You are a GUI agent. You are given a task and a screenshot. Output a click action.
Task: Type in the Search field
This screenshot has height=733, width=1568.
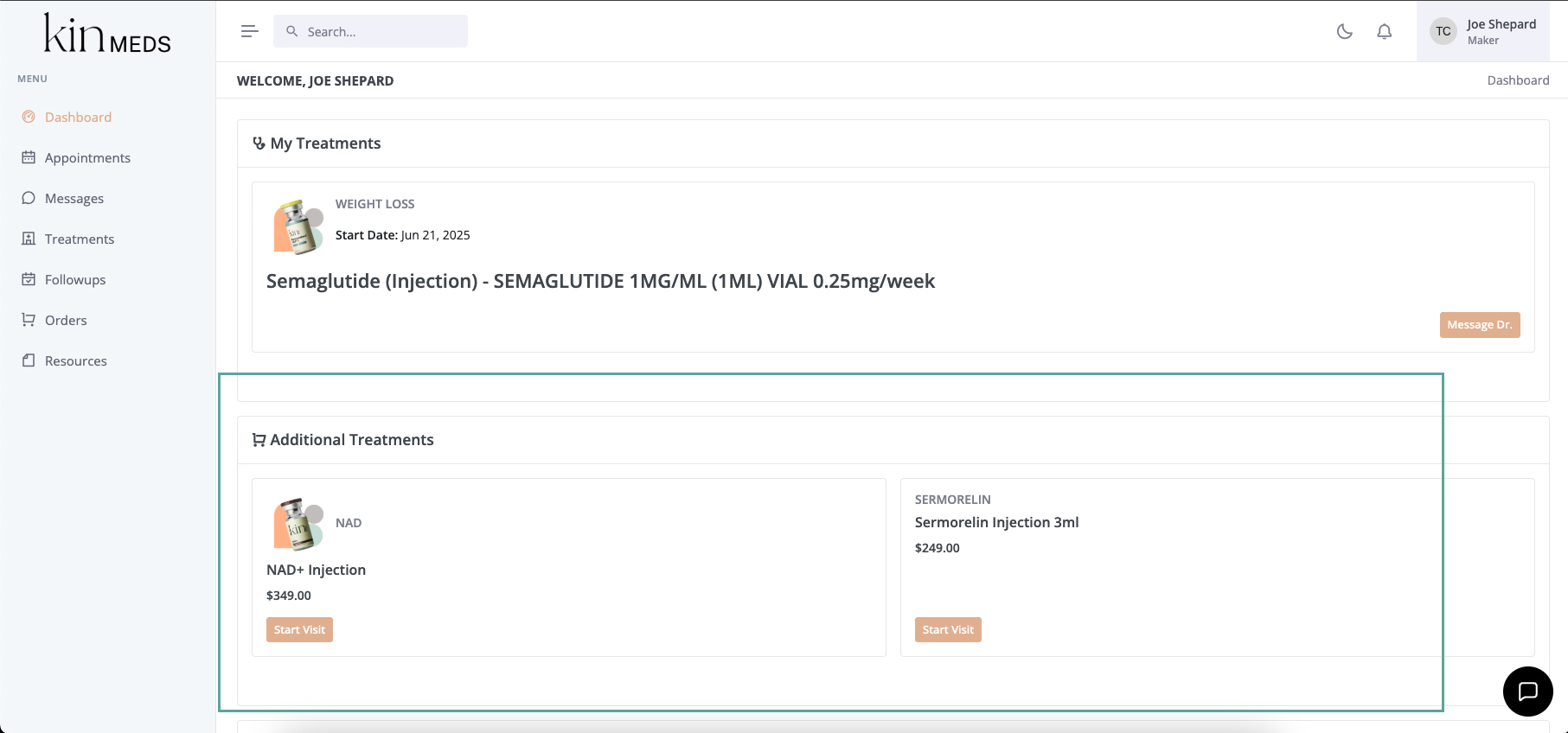click(381, 31)
